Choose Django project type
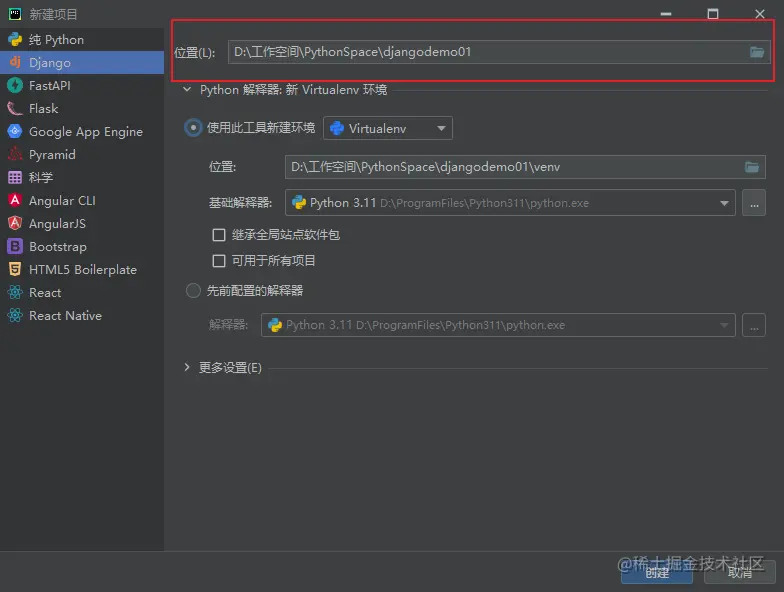784x592 pixels. tap(82, 62)
